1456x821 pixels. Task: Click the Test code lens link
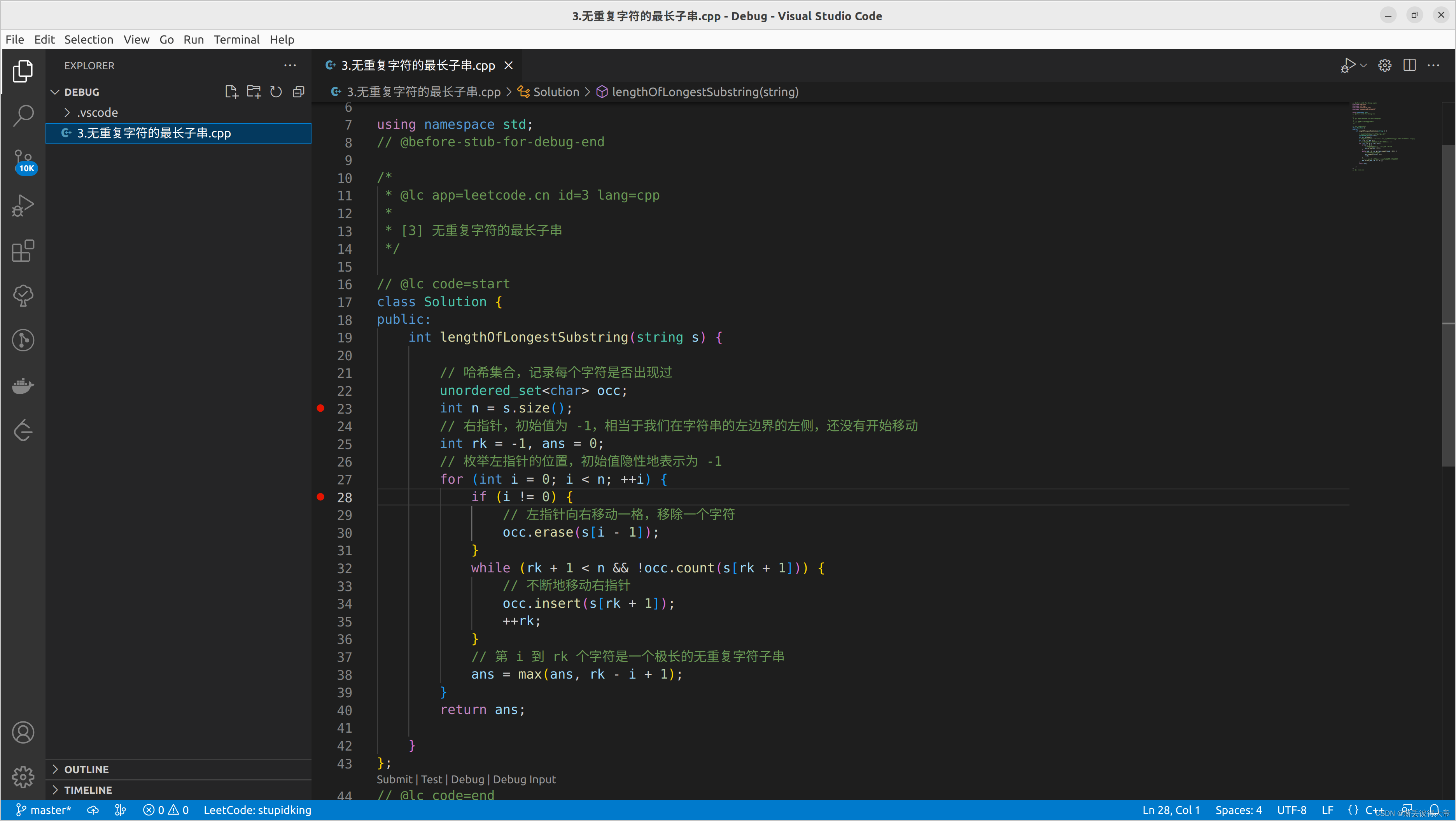coord(431,780)
